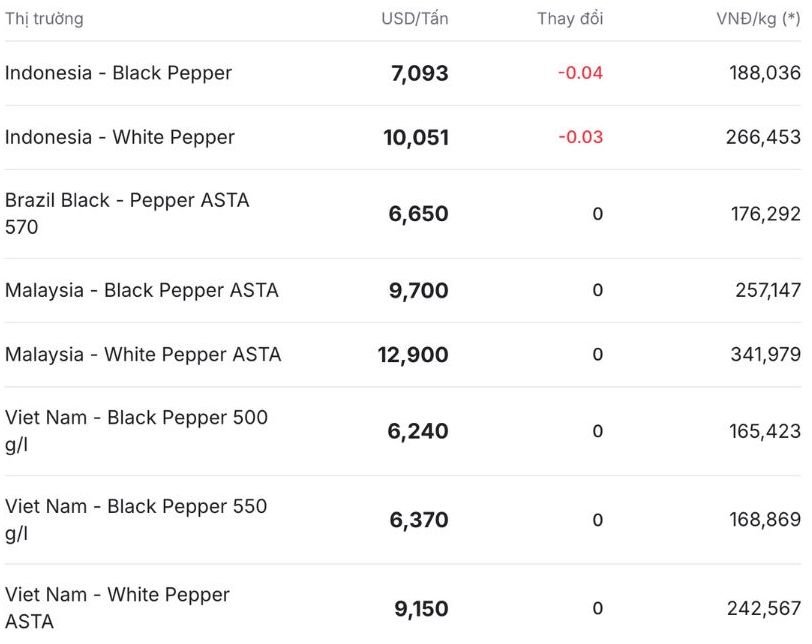The width and height of the screenshot is (812, 644).
Task: Open the Malaysia - Black Pepper ASTA entry
Action: click(141, 290)
